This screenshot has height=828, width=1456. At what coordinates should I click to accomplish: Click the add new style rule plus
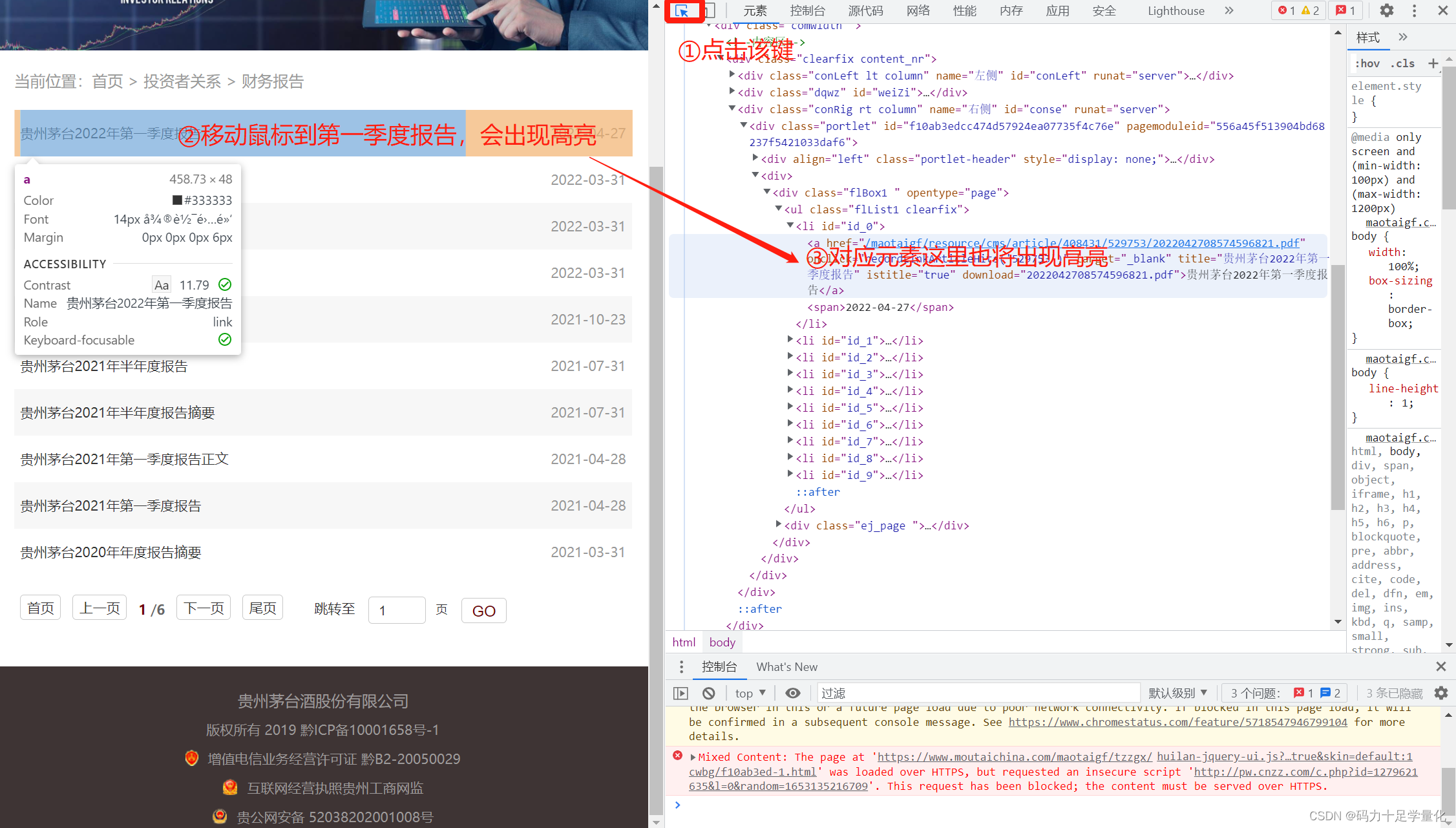[x=1433, y=63]
